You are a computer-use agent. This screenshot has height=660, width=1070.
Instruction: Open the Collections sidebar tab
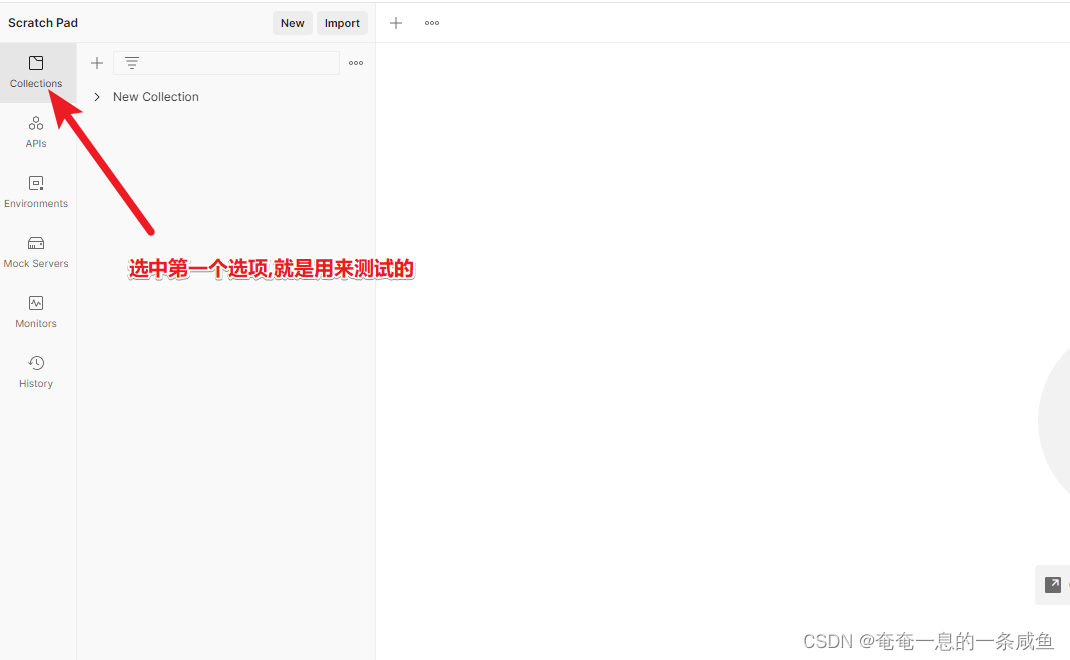pos(36,72)
